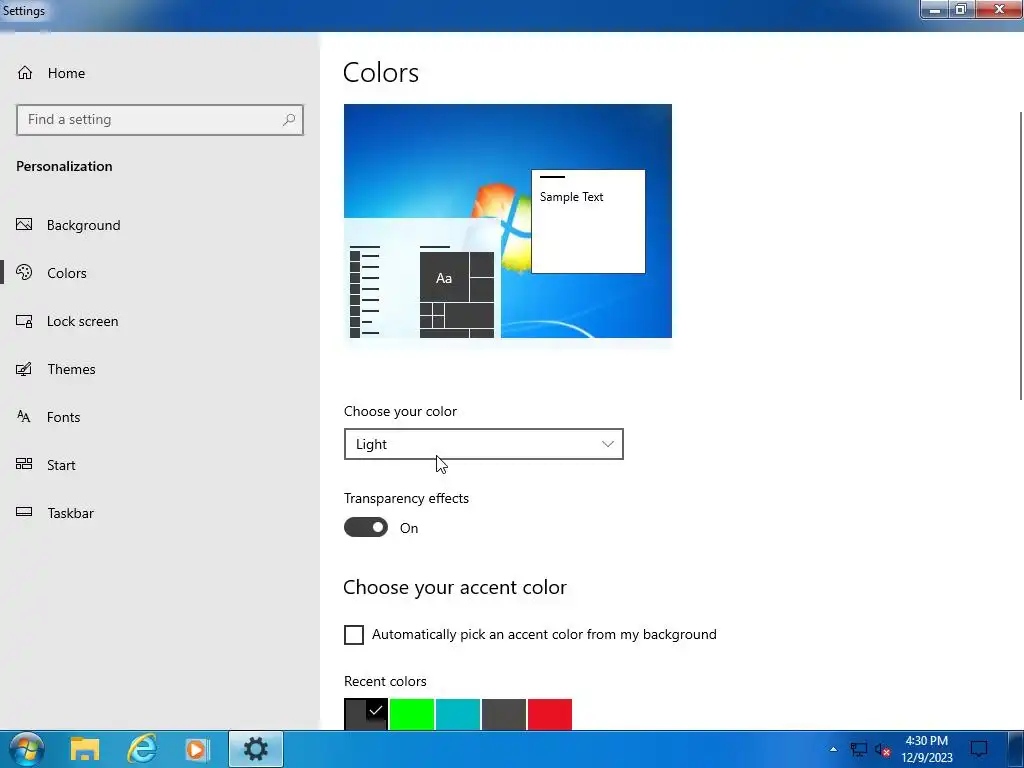This screenshot has height=768, width=1024.
Task: Click the Sample Text preview window
Action: tap(588, 221)
